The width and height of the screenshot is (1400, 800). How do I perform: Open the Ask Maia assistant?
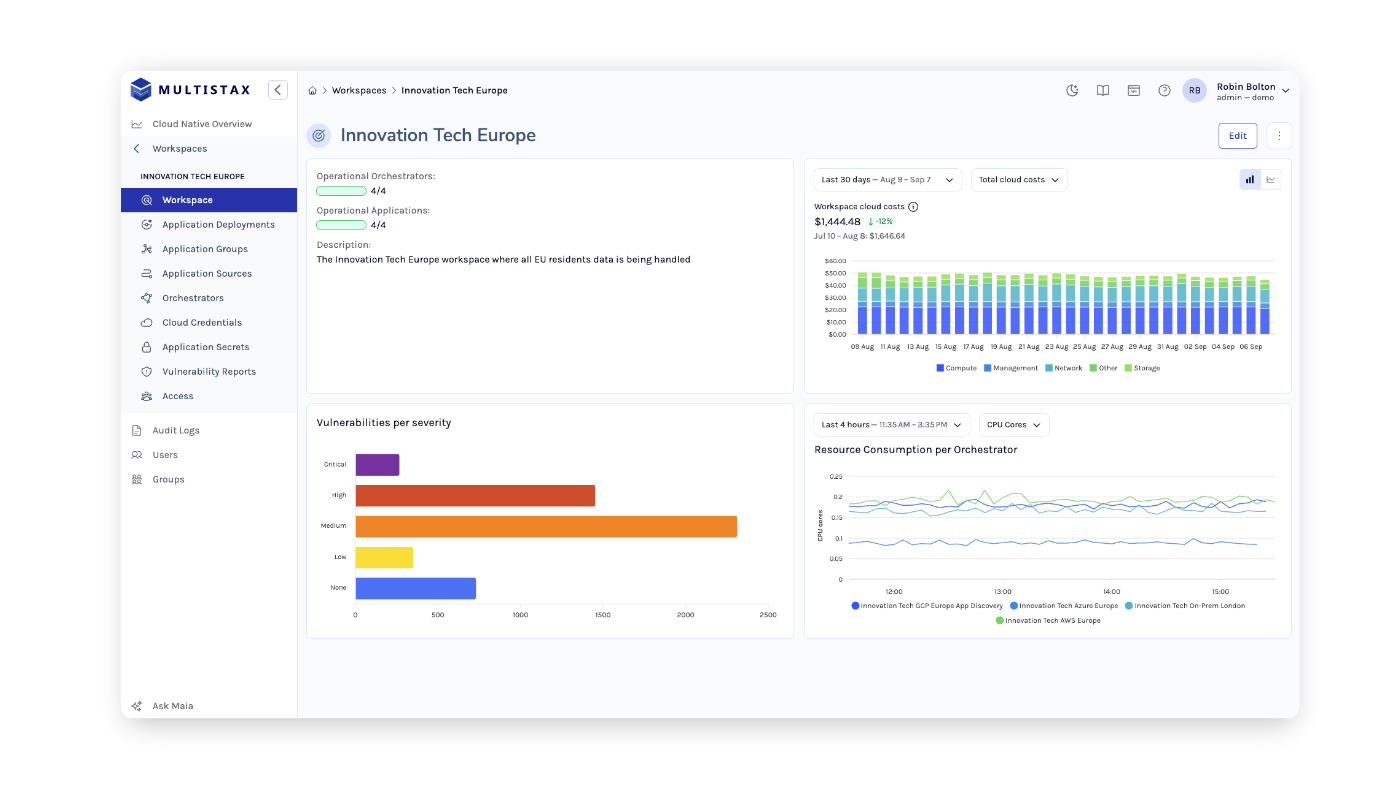click(x=172, y=706)
